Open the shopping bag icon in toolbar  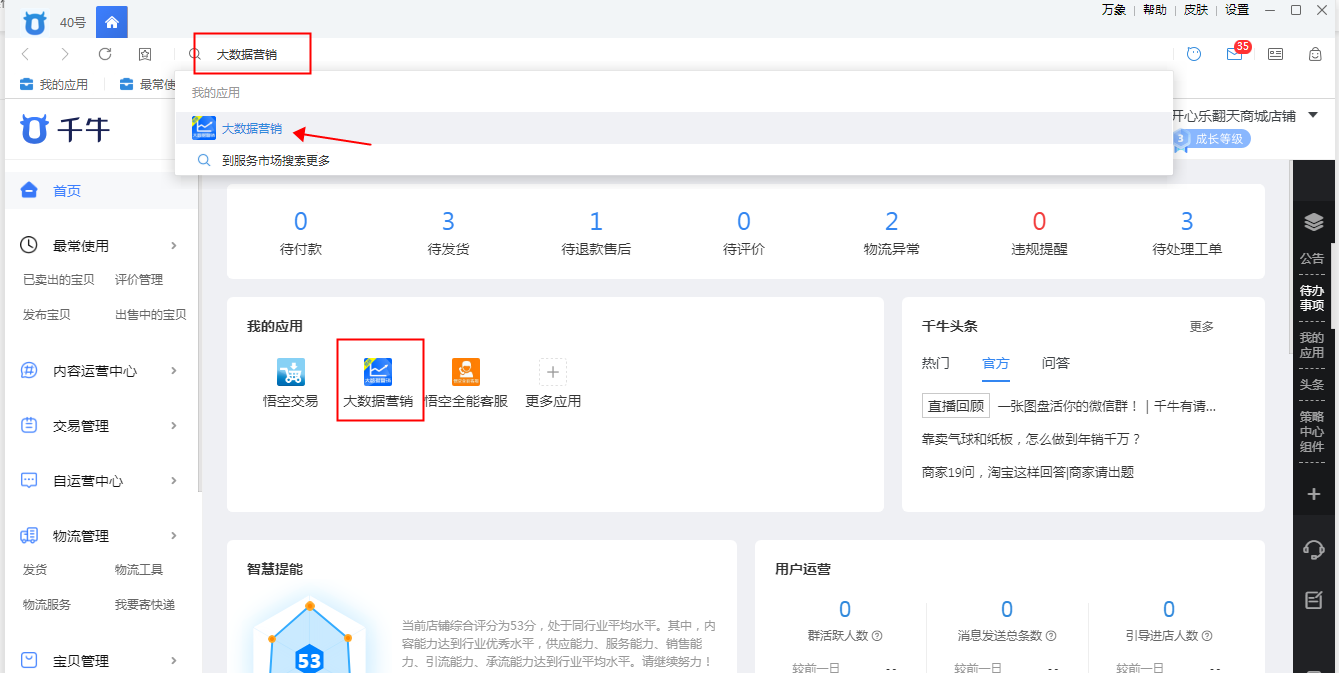pos(1316,54)
